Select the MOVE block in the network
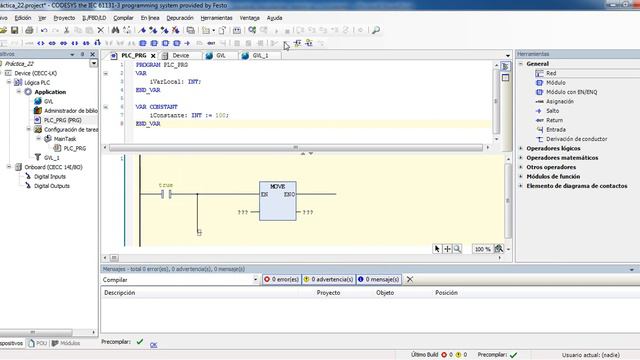 [278, 201]
